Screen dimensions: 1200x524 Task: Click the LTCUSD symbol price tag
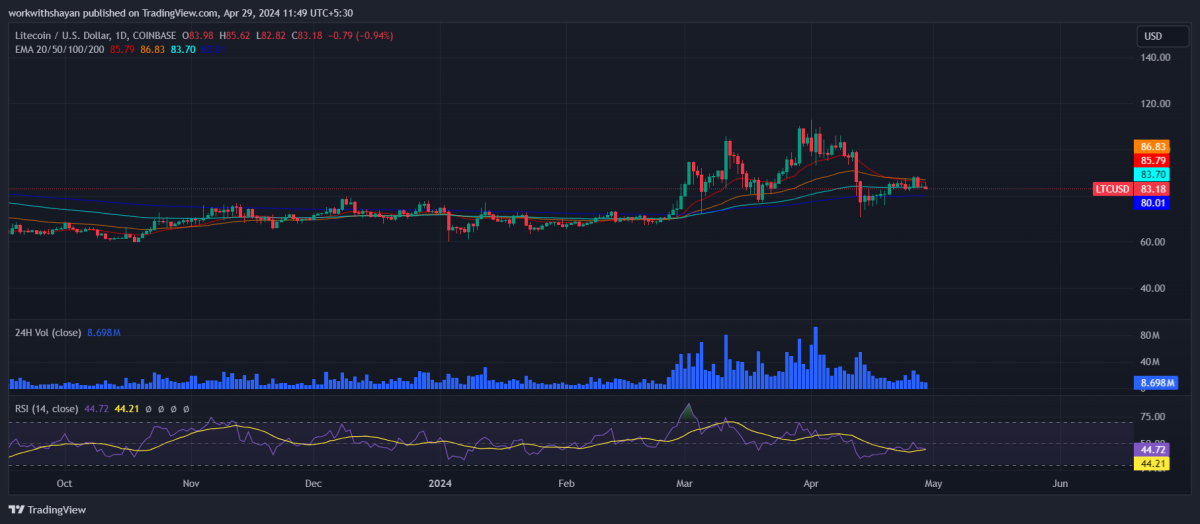(1113, 188)
